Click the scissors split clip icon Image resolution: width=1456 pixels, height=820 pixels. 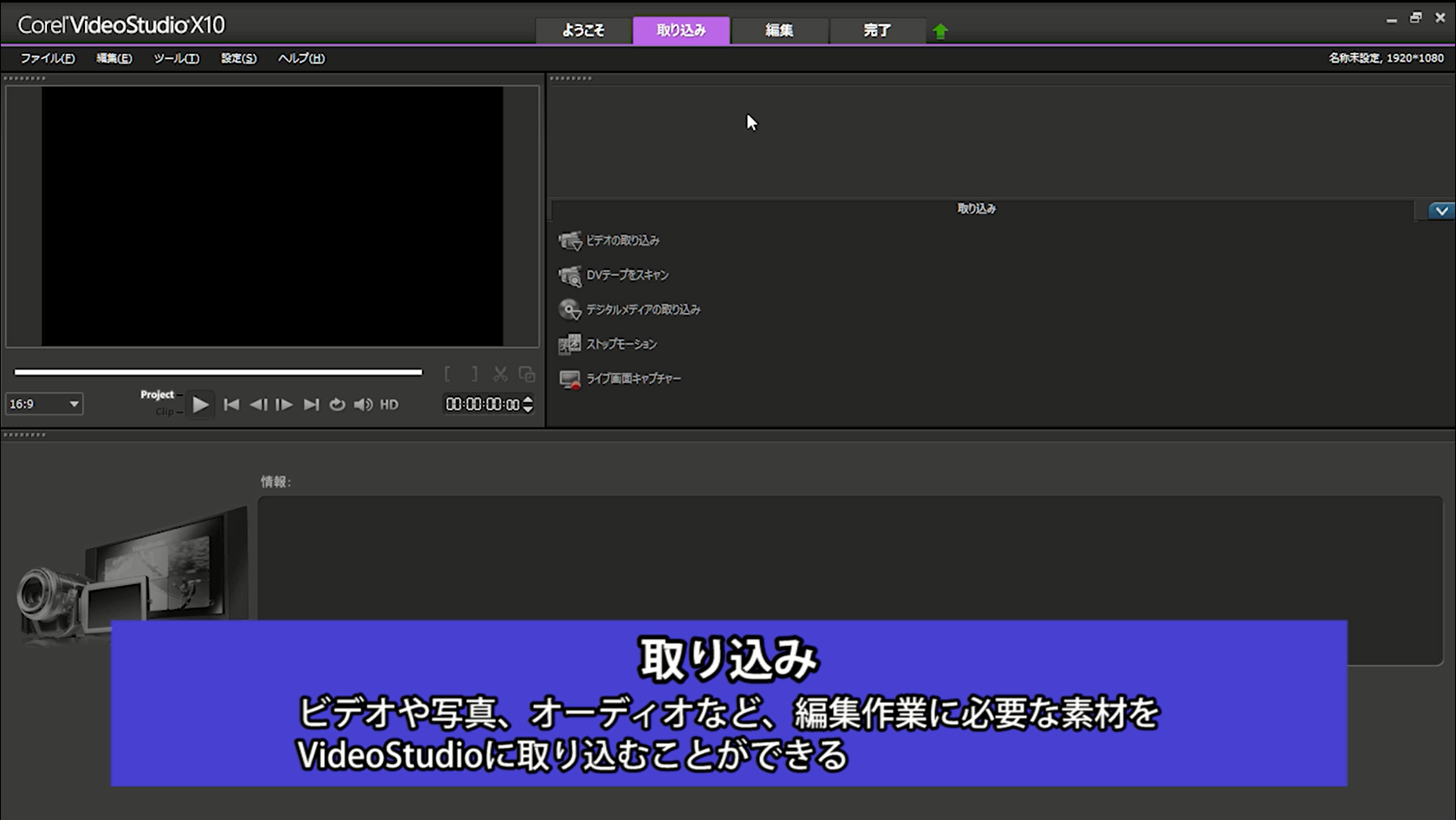coord(500,373)
